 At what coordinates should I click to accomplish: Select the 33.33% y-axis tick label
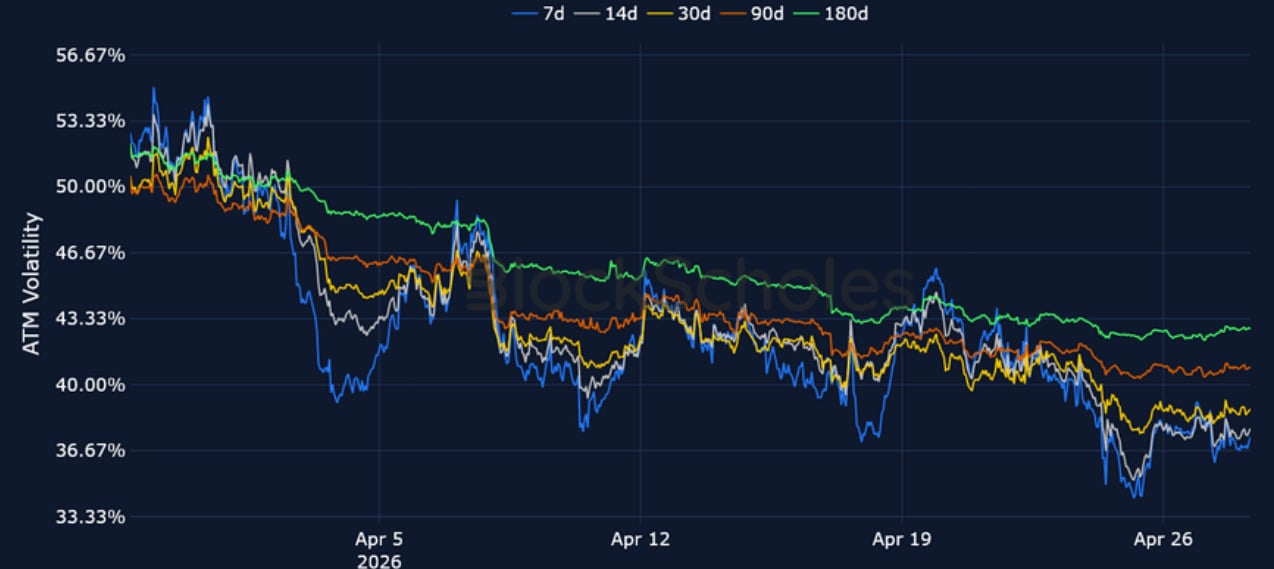(88, 517)
